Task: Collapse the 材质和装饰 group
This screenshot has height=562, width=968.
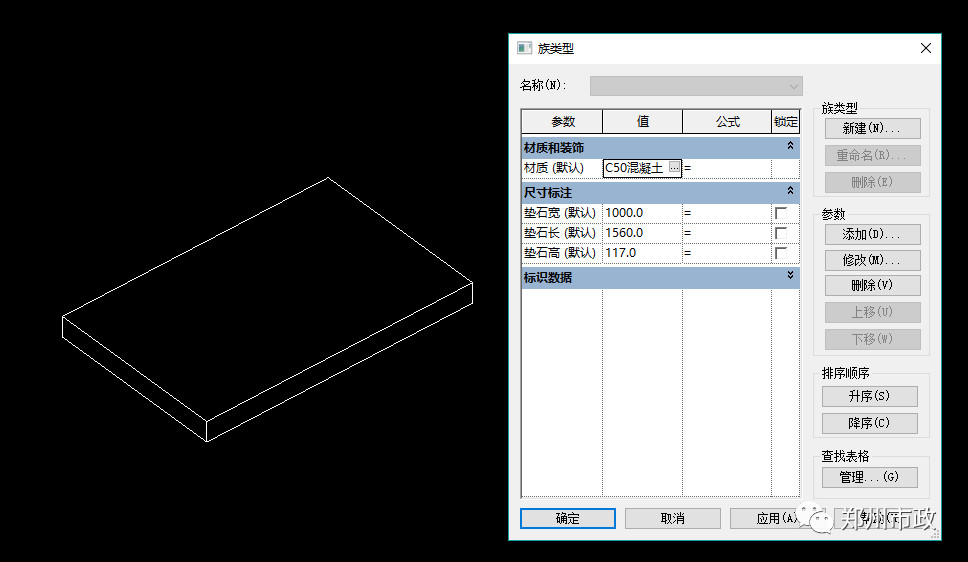Action: 790,146
